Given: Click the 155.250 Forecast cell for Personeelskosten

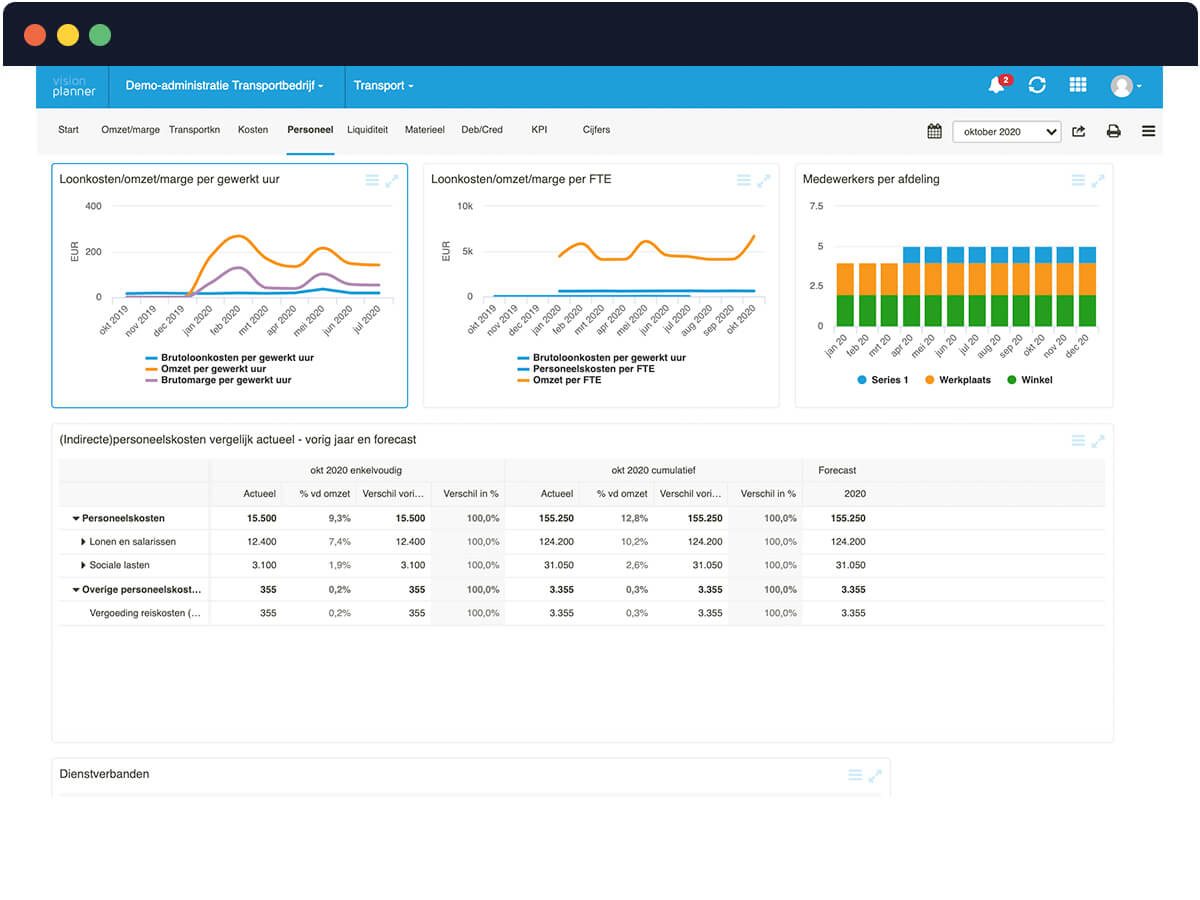Looking at the screenshot, I should point(848,518).
